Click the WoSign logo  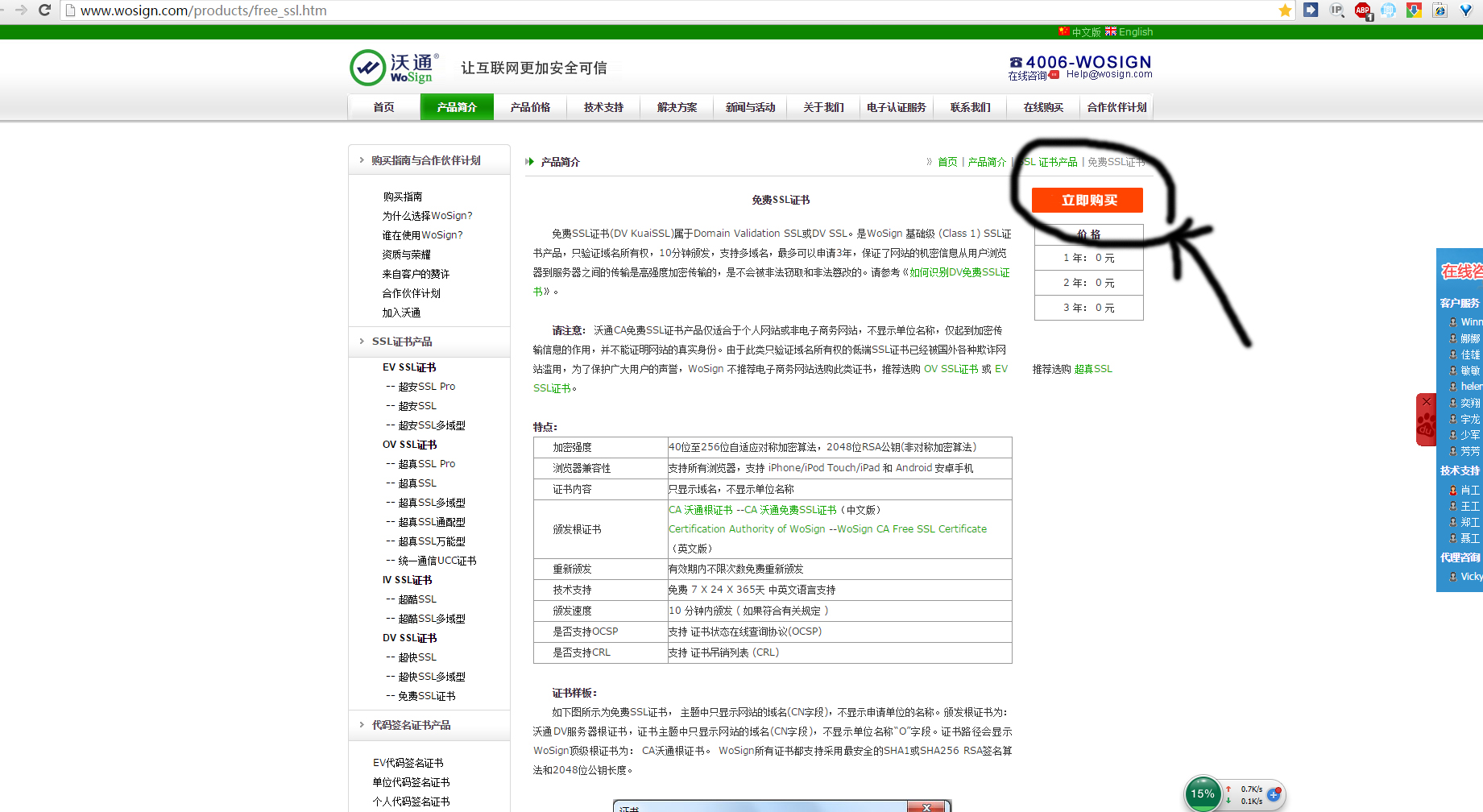point(395,68)
